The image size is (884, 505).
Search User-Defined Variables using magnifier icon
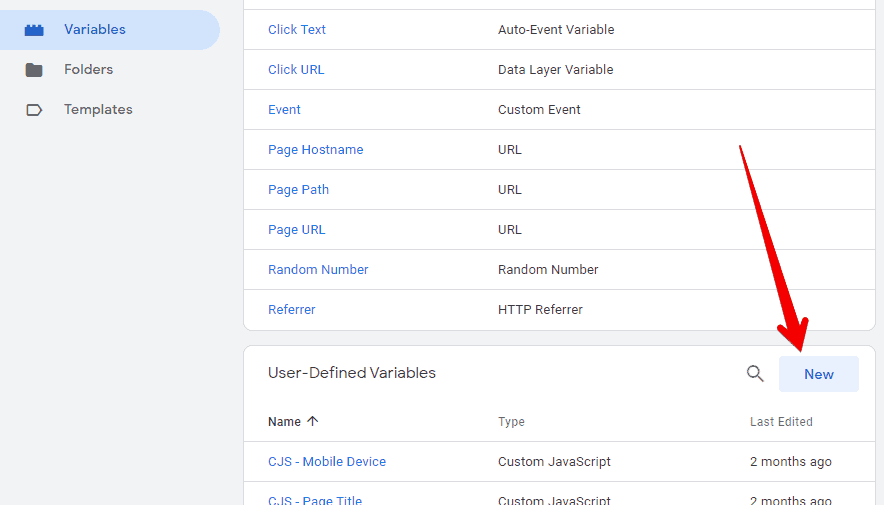[x=755, y=374]
